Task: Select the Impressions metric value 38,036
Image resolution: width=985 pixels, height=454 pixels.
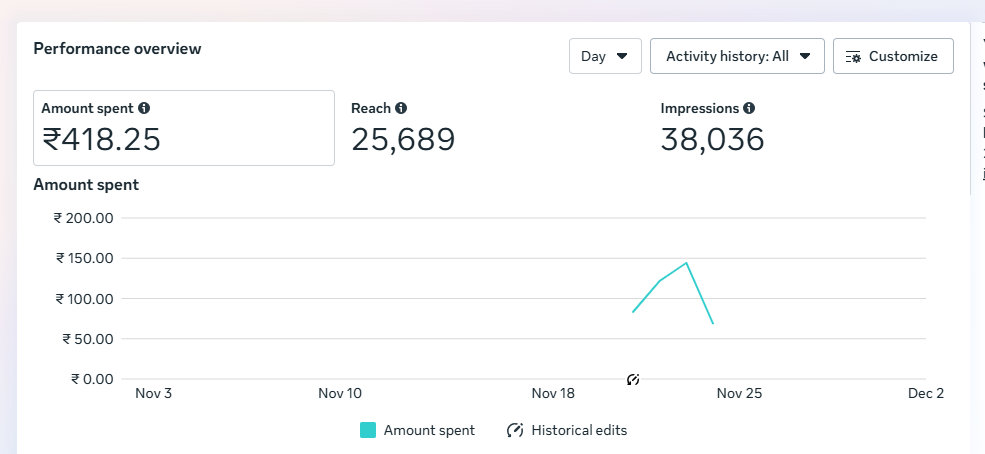Action: coord(712,140)
